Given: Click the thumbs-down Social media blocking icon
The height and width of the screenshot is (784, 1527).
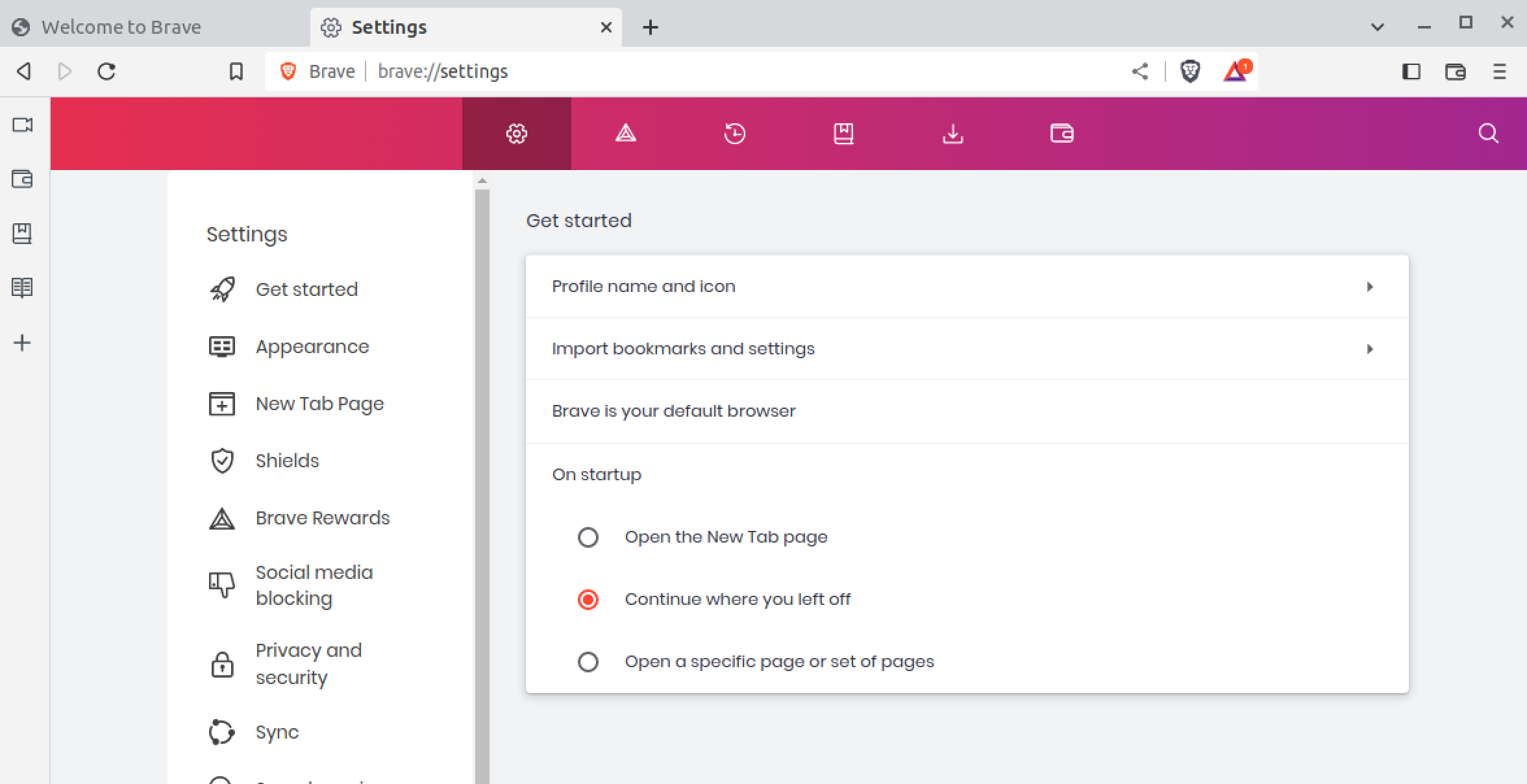Looking at the screenshot, I should [222, 585].
